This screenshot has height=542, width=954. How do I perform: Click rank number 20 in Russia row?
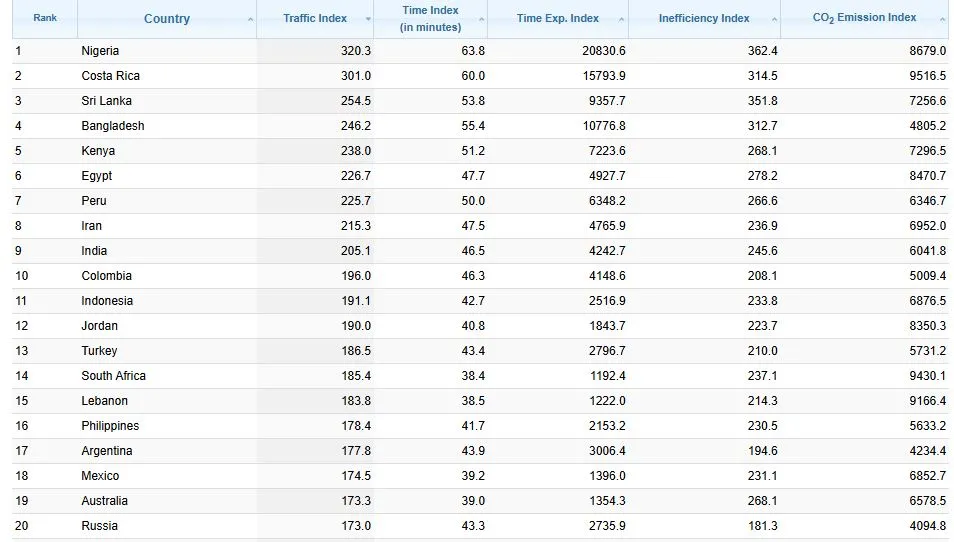pos(22,526)
